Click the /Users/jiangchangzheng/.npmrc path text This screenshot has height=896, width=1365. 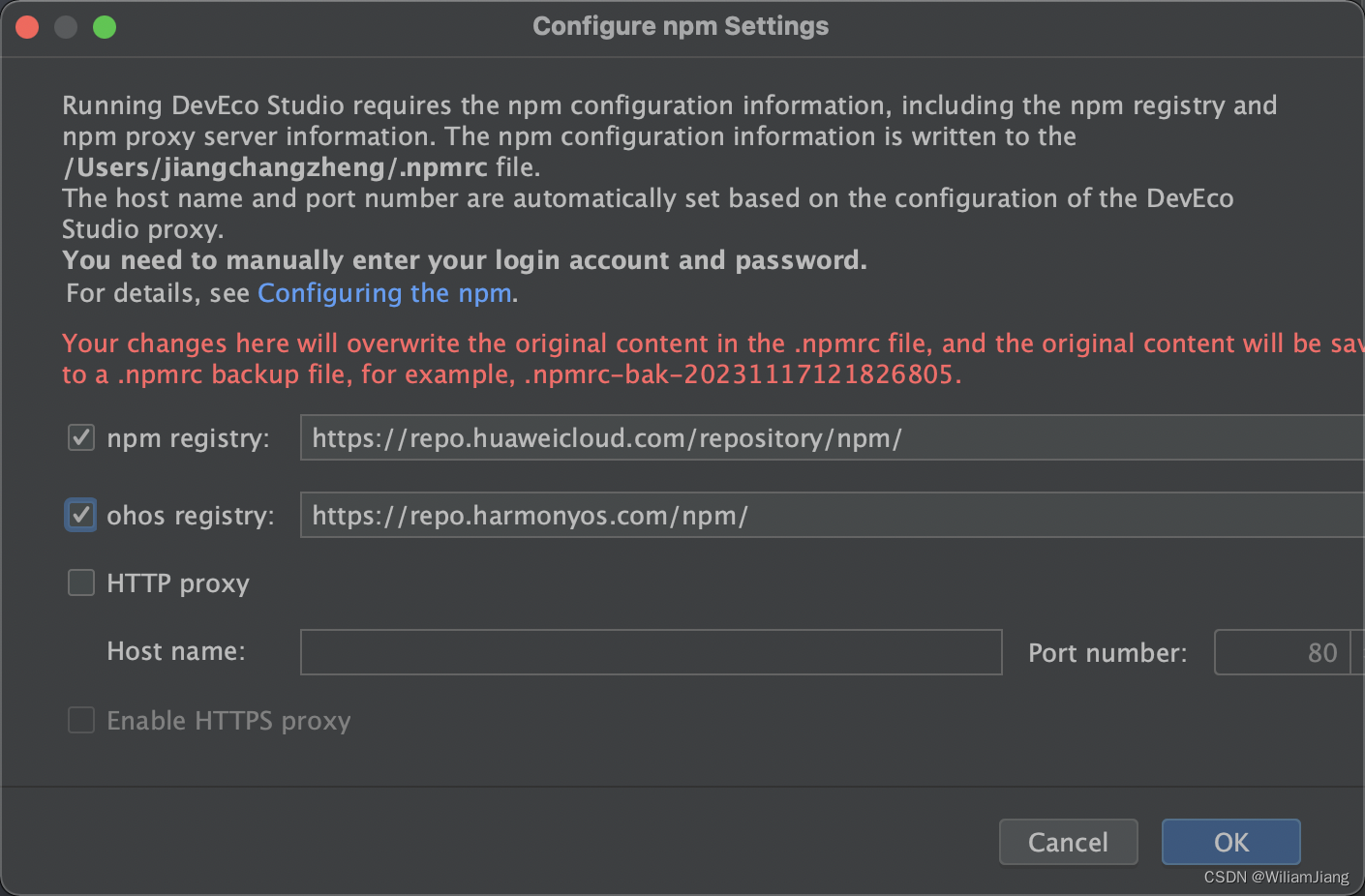[x=275, y=167]
